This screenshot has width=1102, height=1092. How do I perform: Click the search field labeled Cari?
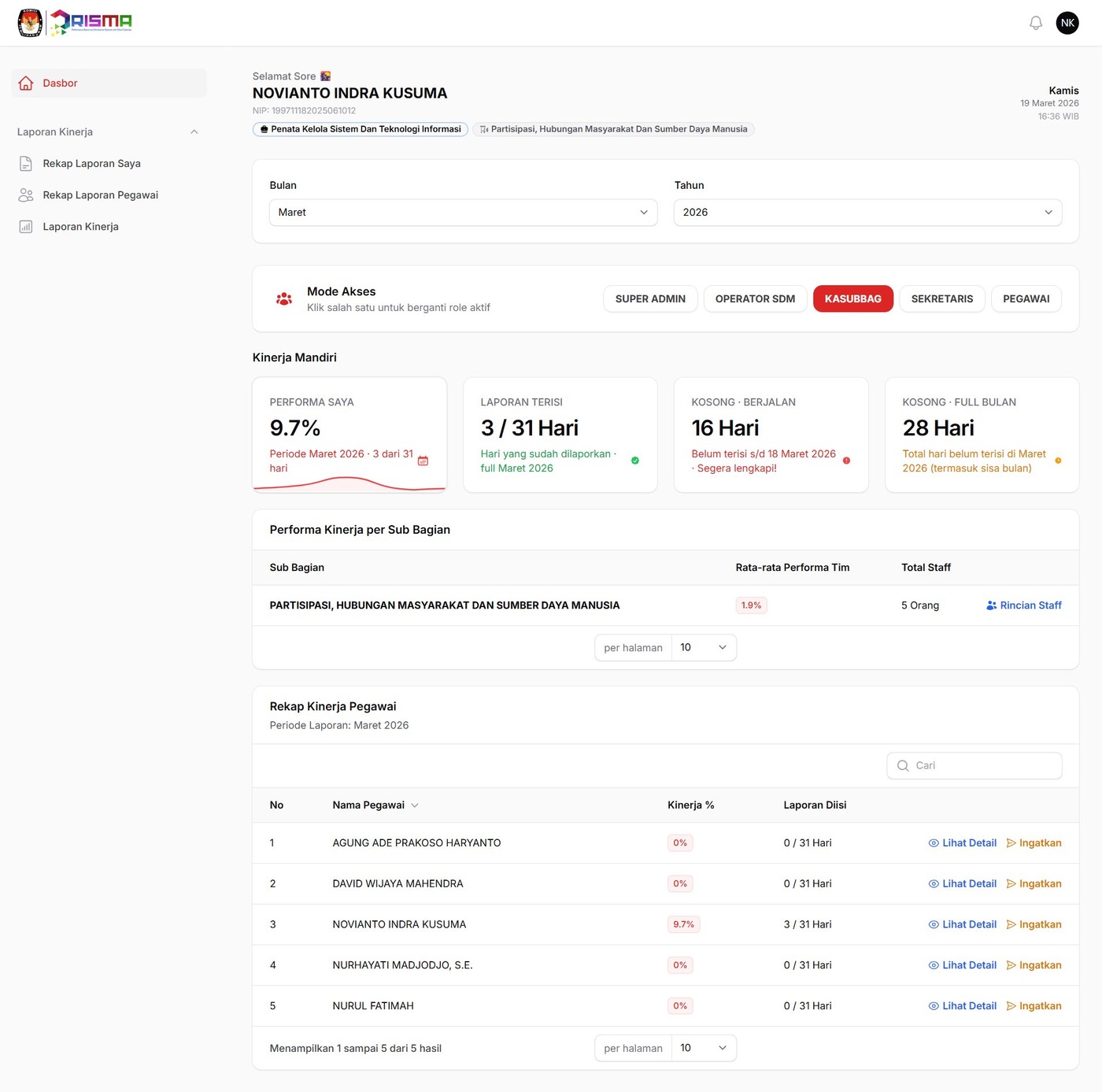(x=974, y=764)
